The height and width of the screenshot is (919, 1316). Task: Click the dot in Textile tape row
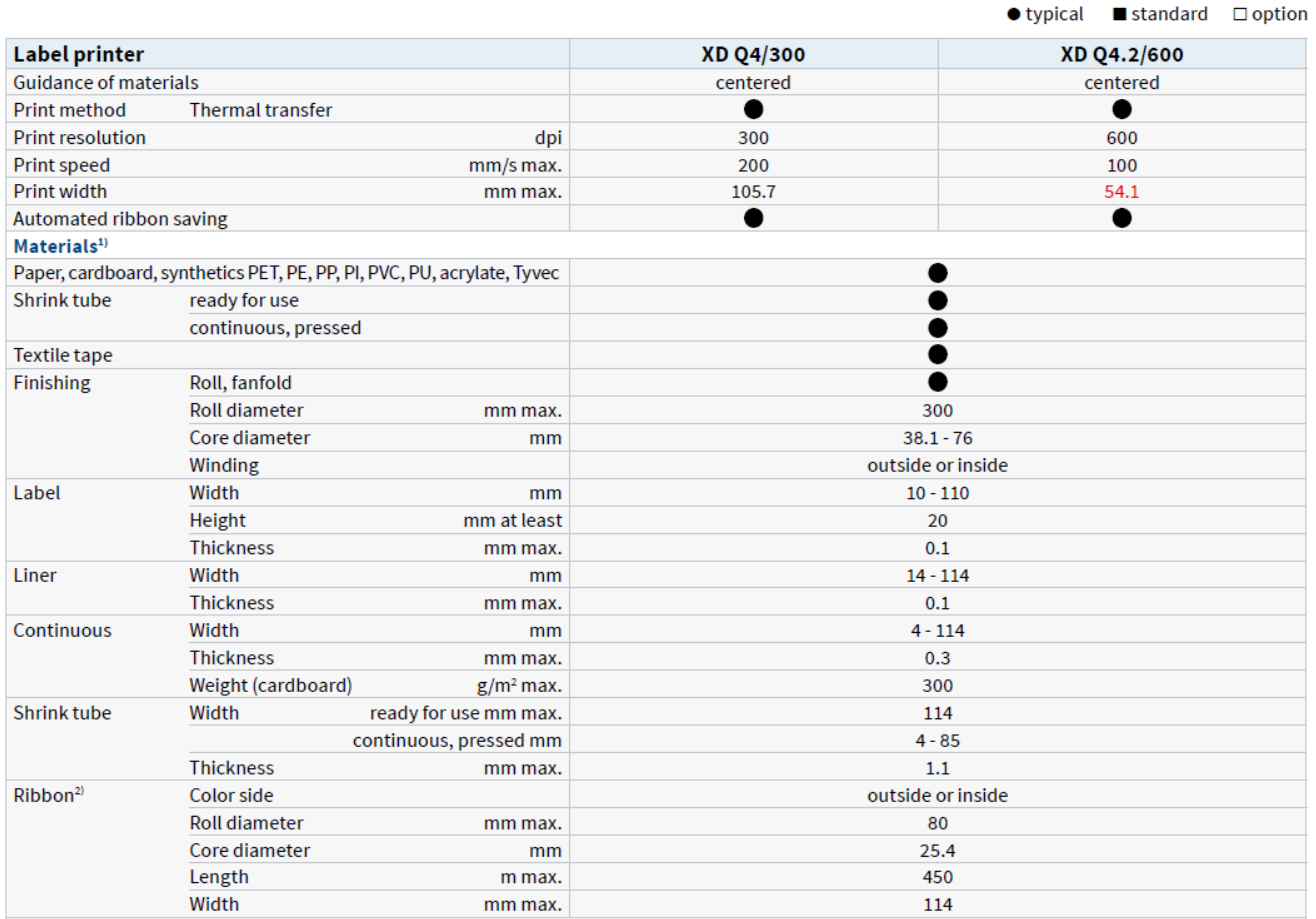(937, 354)
